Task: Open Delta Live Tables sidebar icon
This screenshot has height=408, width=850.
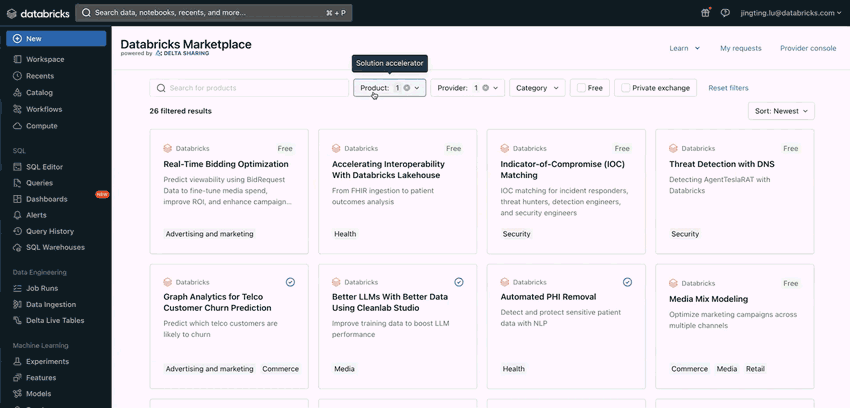Action: [x=18, y=320]
